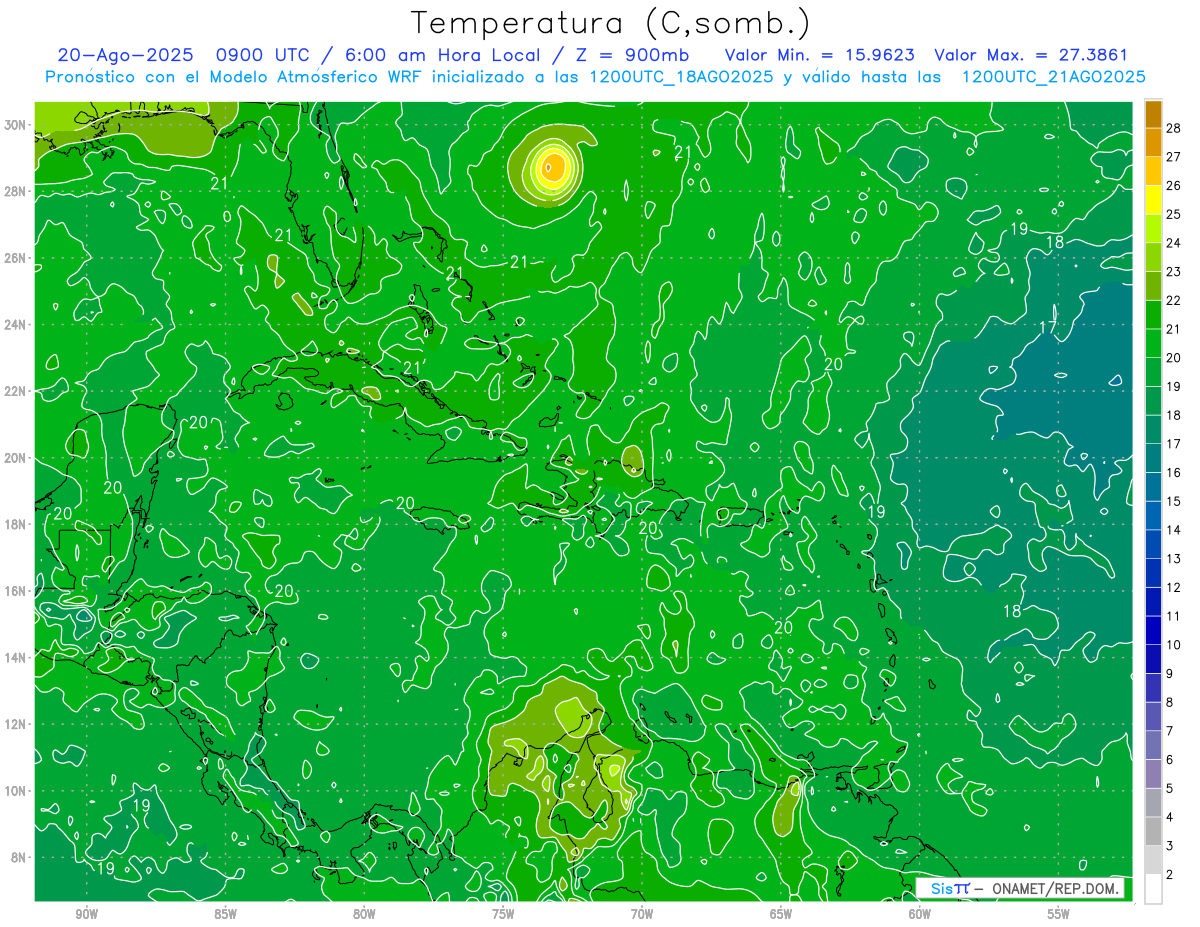Click the teal swatch between 16 and 17

click(1153, 458)
